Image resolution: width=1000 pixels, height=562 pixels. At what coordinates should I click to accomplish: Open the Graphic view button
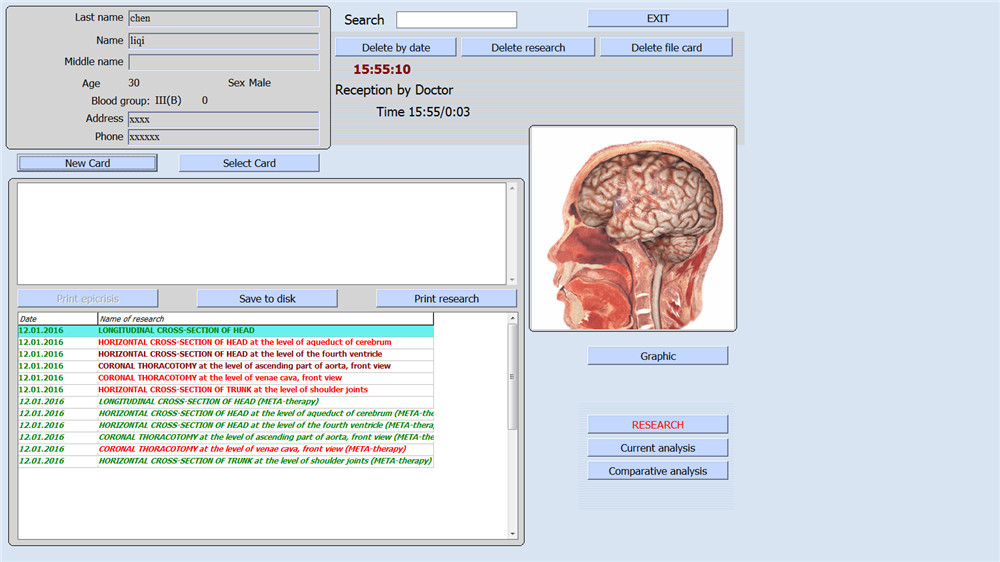[x=658, y=356]
